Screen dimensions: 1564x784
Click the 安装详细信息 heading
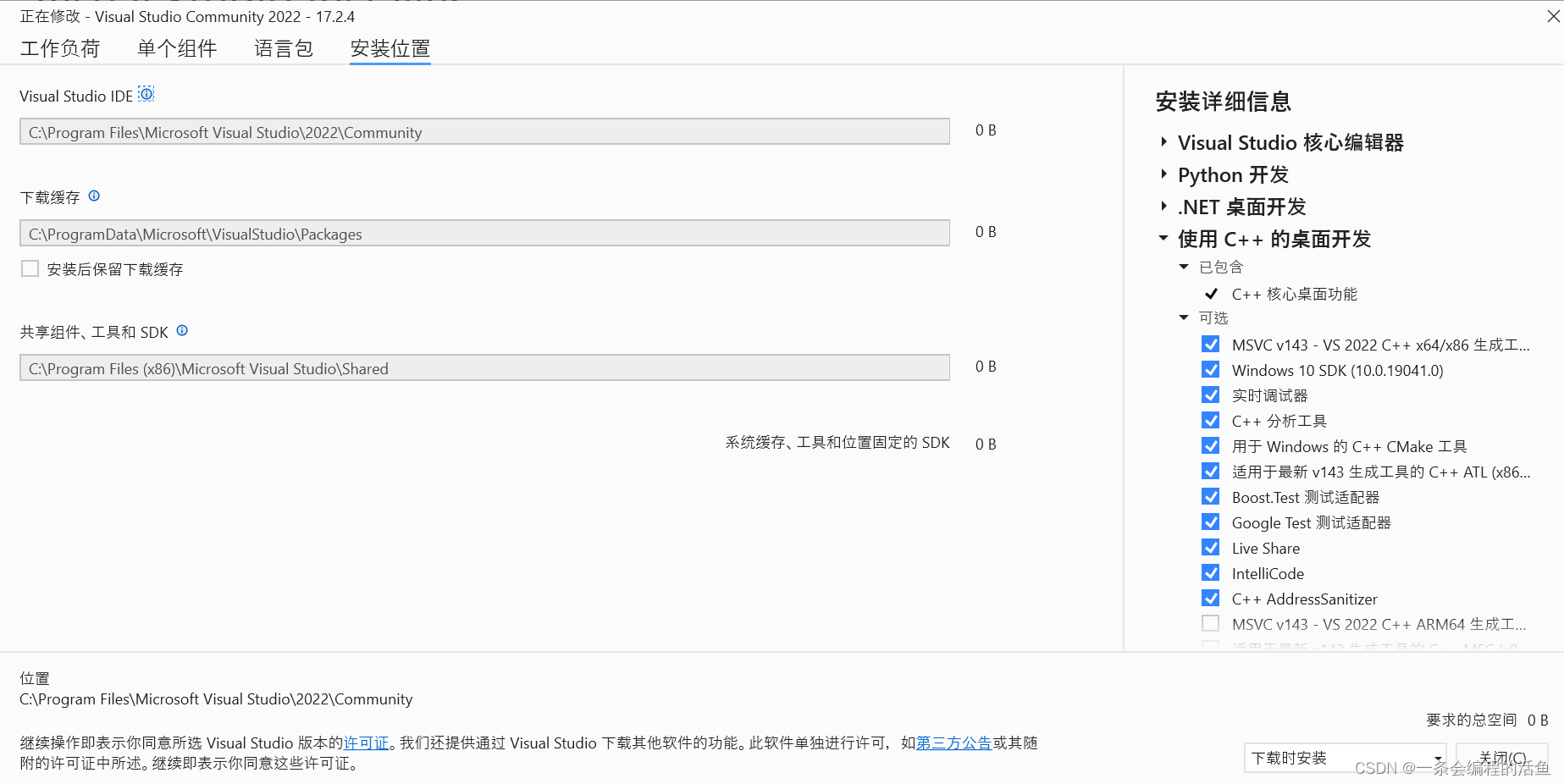tap(1223, 102)
